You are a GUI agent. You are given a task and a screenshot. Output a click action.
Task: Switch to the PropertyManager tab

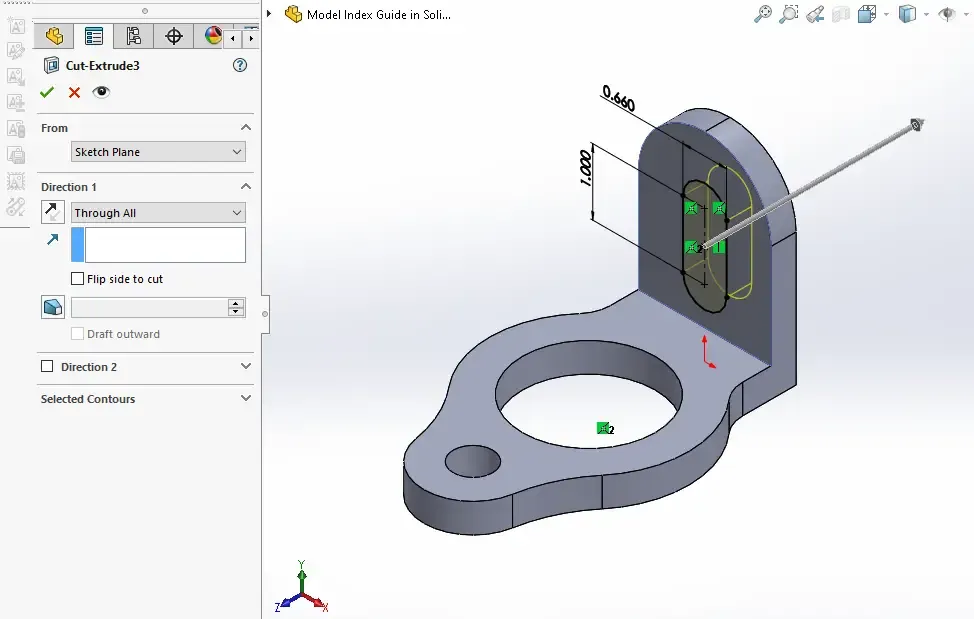click(94, 36)
